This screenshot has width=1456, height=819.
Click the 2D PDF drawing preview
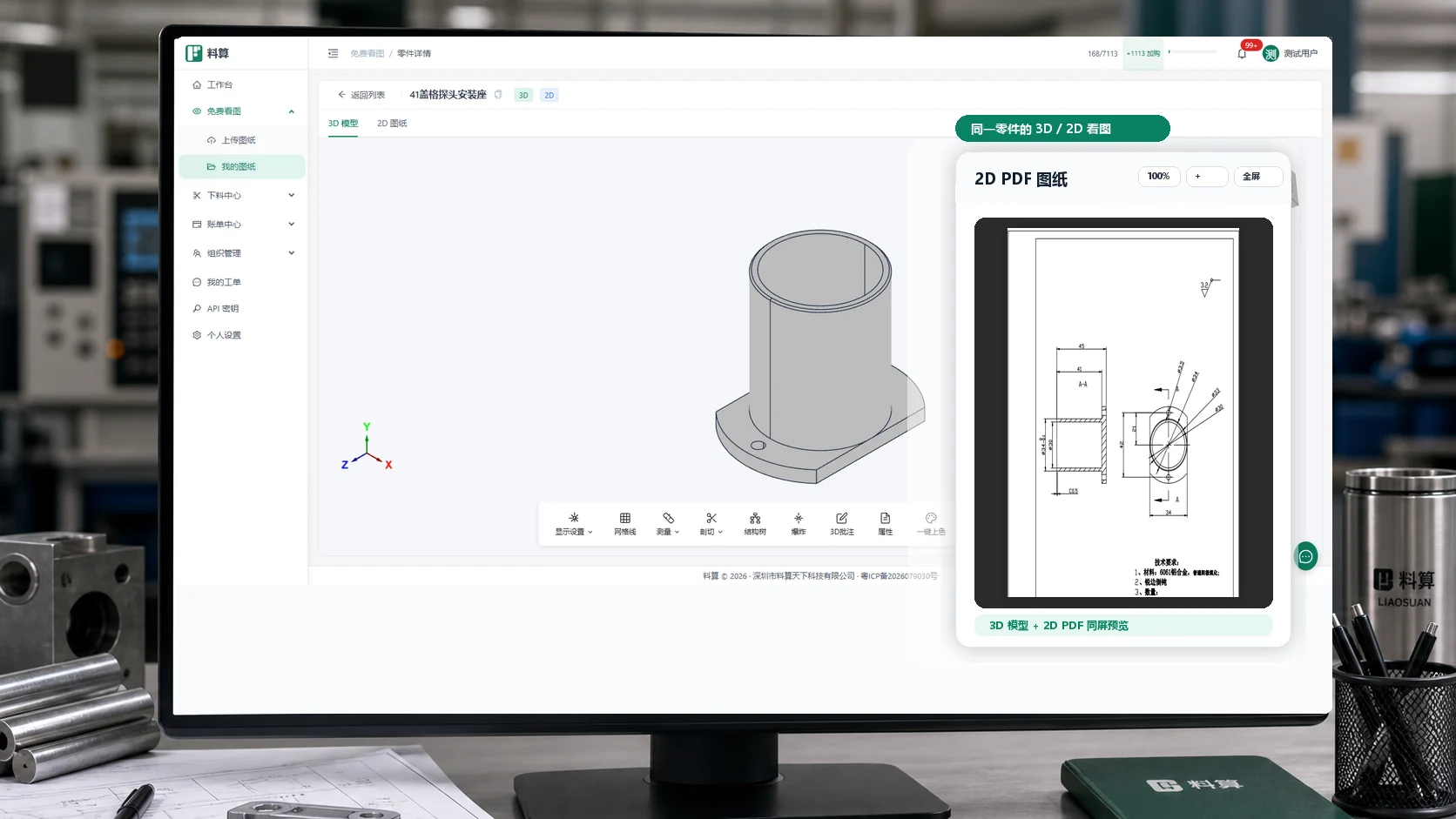click(1123, 413)
